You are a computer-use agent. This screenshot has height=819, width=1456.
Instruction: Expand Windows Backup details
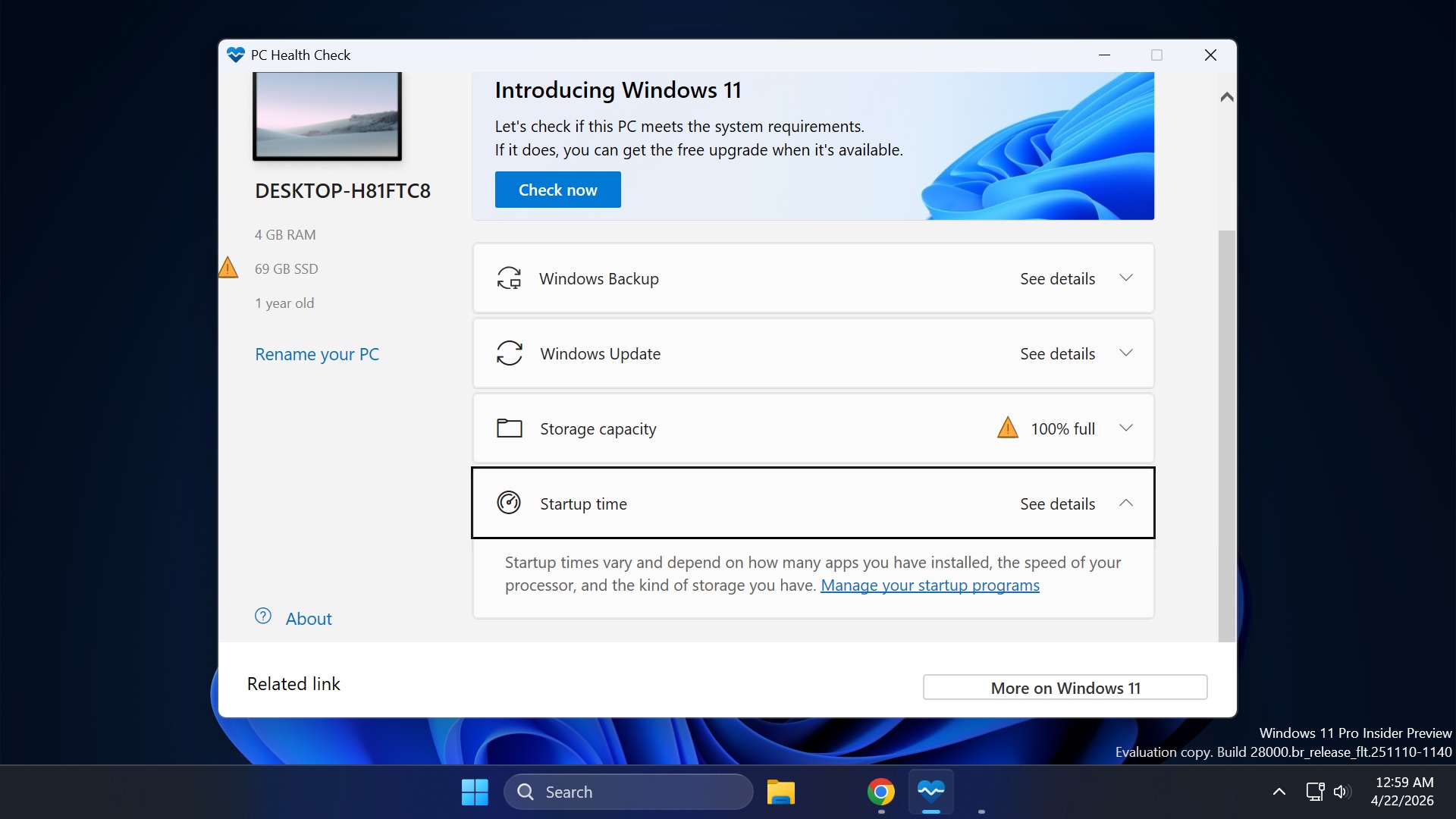pos(1126,278)
